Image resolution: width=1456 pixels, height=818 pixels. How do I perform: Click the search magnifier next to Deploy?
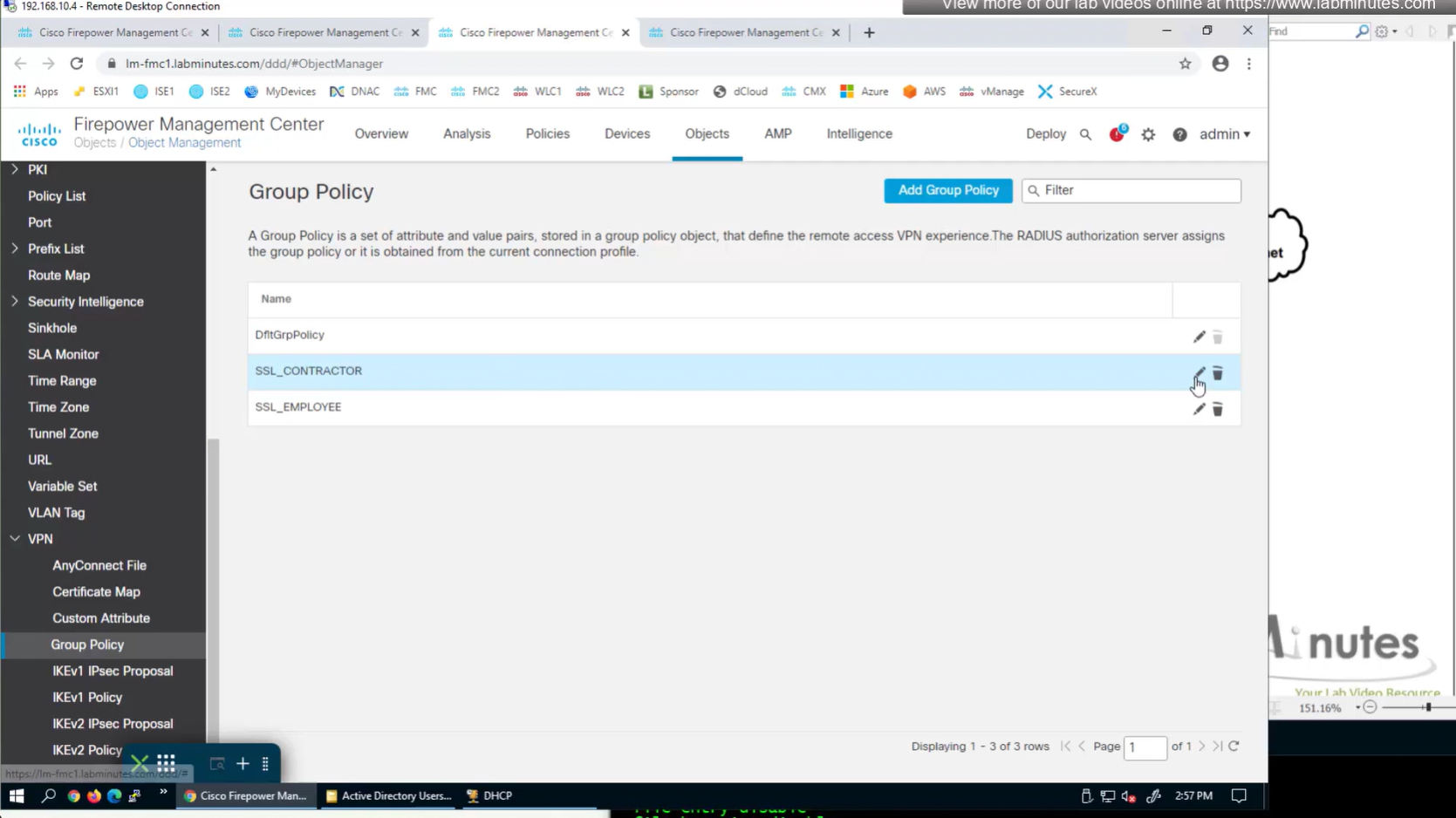pyautogui.click(x=1085, y=134)
